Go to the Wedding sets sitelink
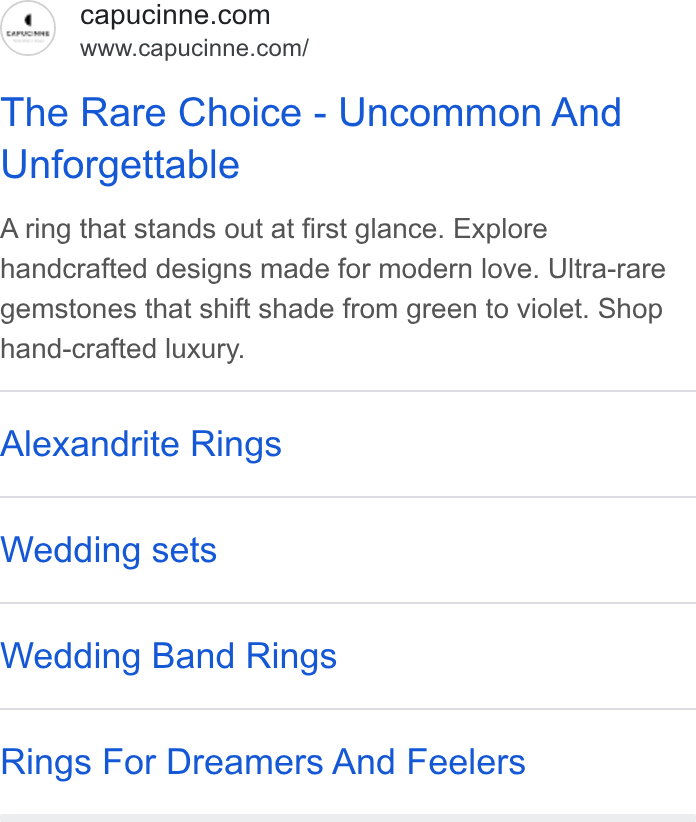This screenshot has width=696, height=822. 108,550
